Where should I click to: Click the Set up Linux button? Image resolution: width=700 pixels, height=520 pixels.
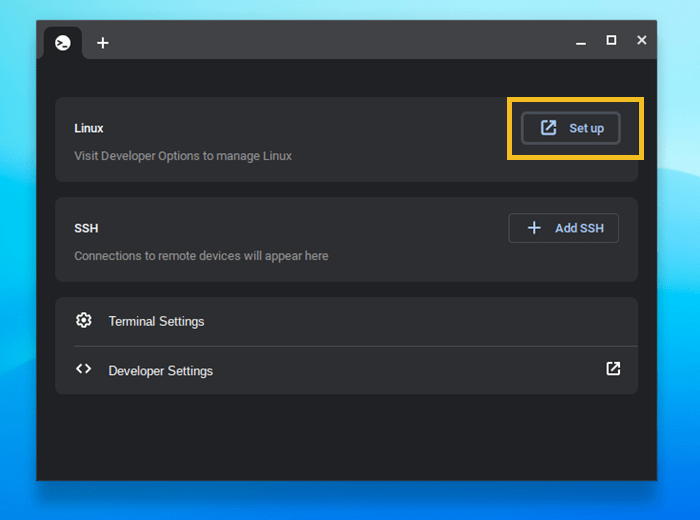pos(571,128)
